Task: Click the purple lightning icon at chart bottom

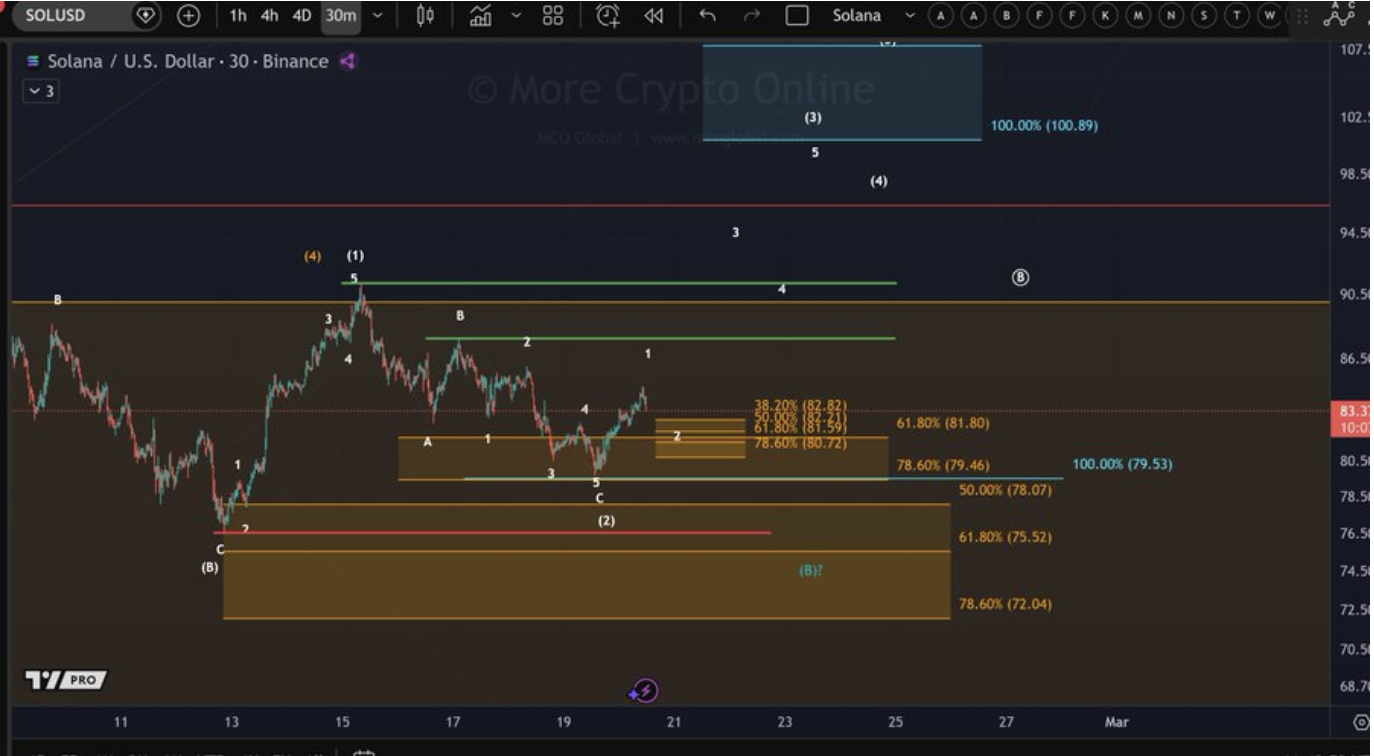Action: (x=645, y=690)
